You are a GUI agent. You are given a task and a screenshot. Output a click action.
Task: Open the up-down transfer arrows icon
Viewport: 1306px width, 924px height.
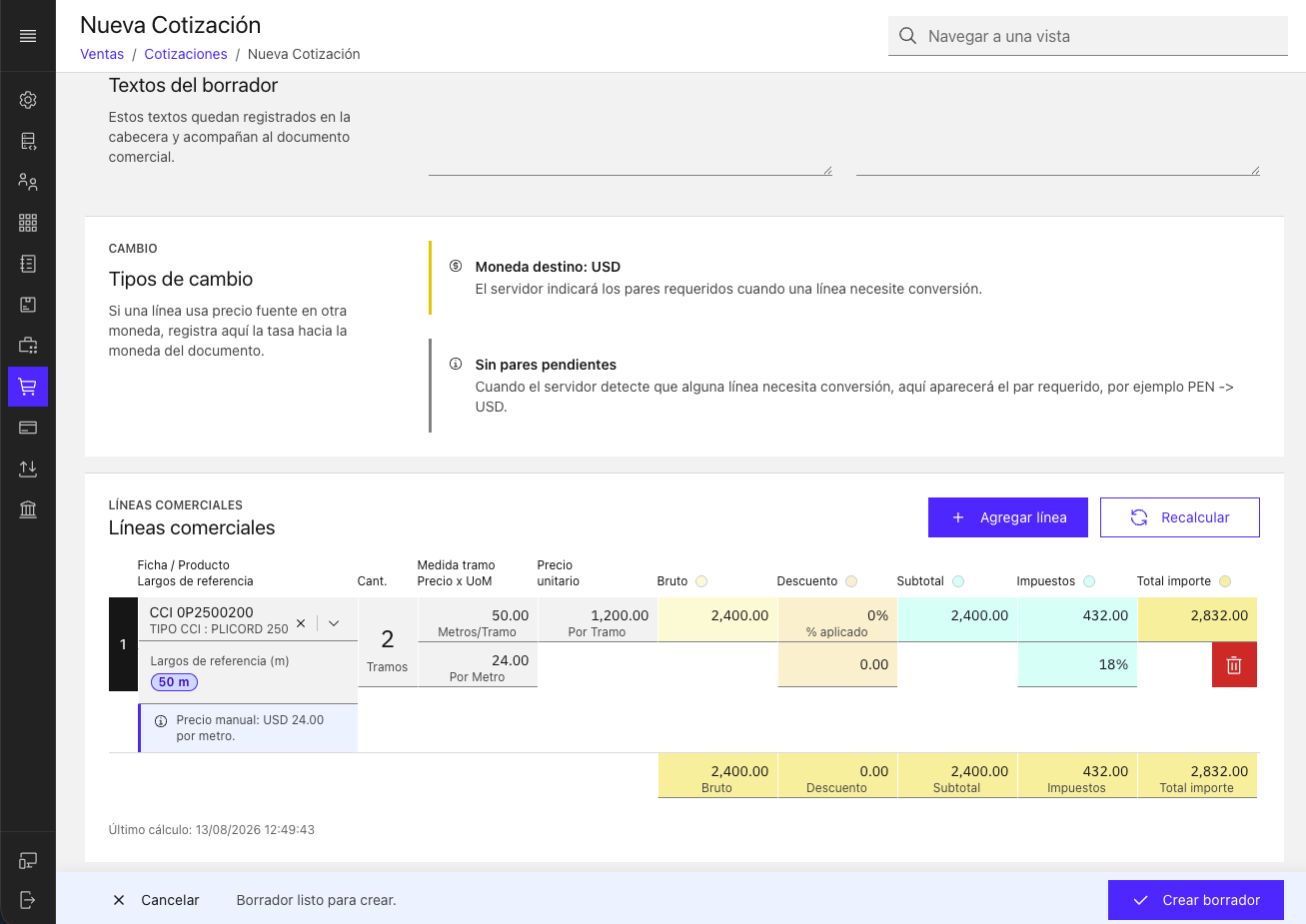coord(28,468)
